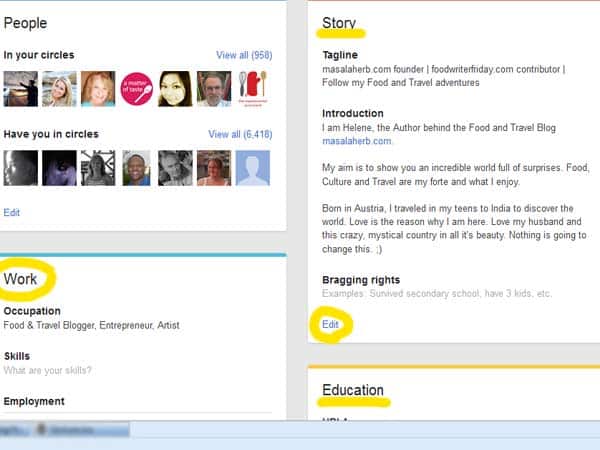Screen dimensions: 600x450
Task: Click the blurred taskbar window button
Action: 82,430
